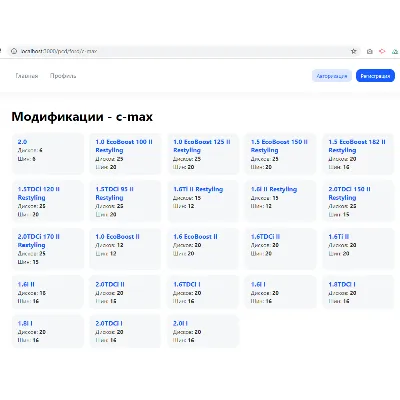Open the 1.6TDCi I modification
Viewport: 400px width, 400px height.
coord(187,284)
